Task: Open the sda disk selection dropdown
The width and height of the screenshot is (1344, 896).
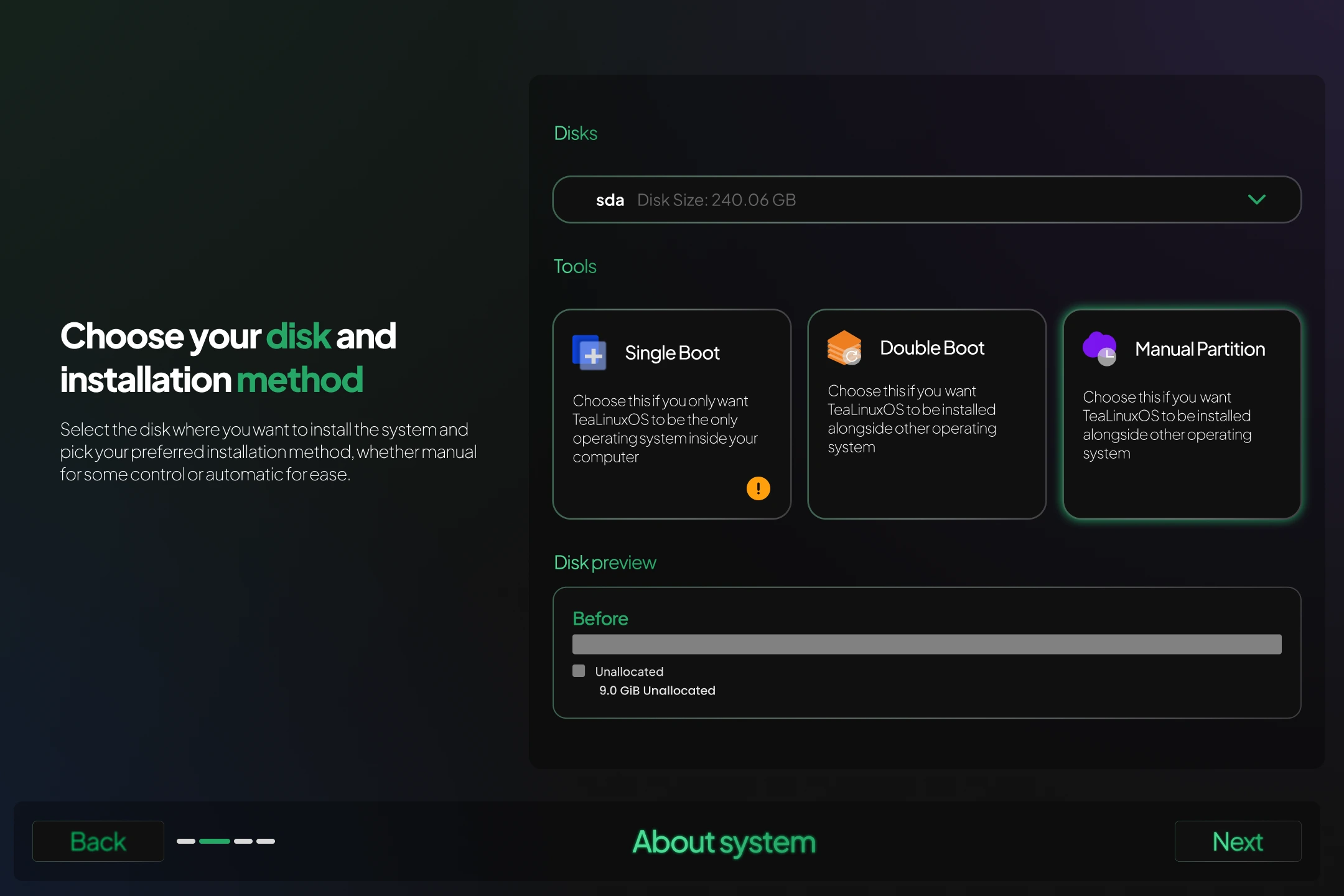Action: point(926,200)
